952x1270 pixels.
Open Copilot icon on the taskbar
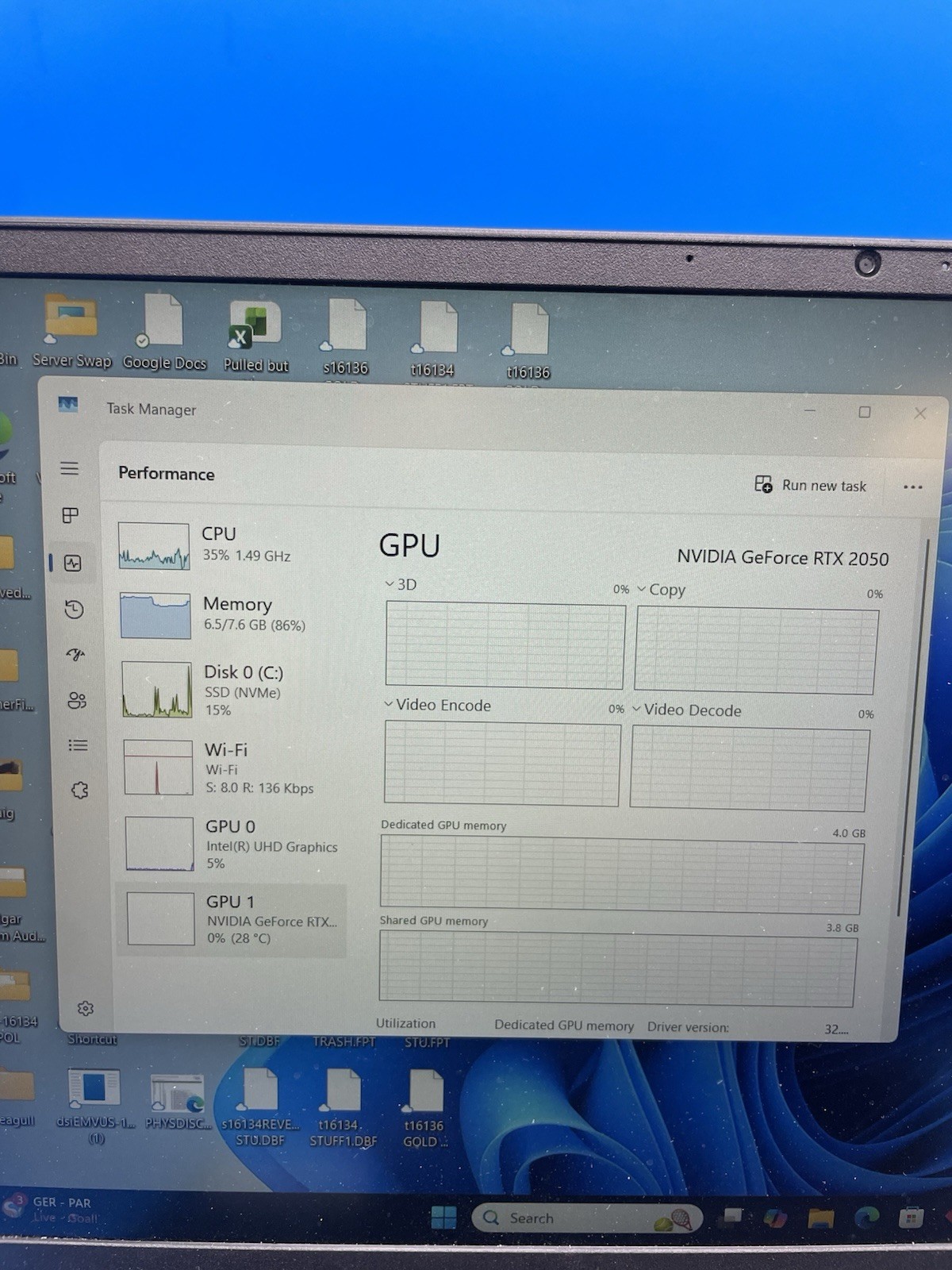tap(775, 1217)
